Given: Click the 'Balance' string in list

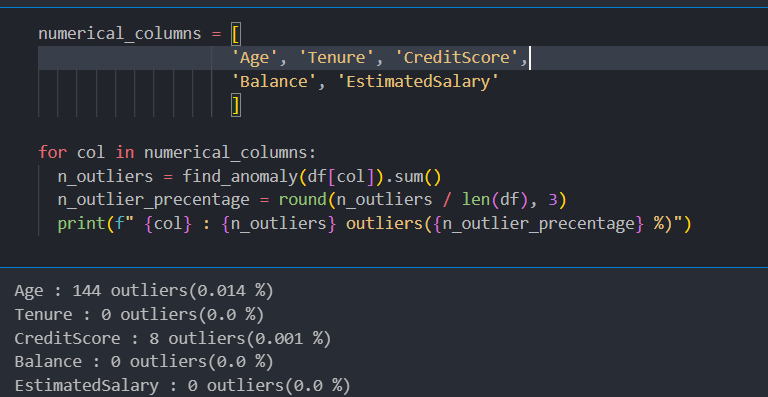Looking at the screenshot, I should point(274,81).
